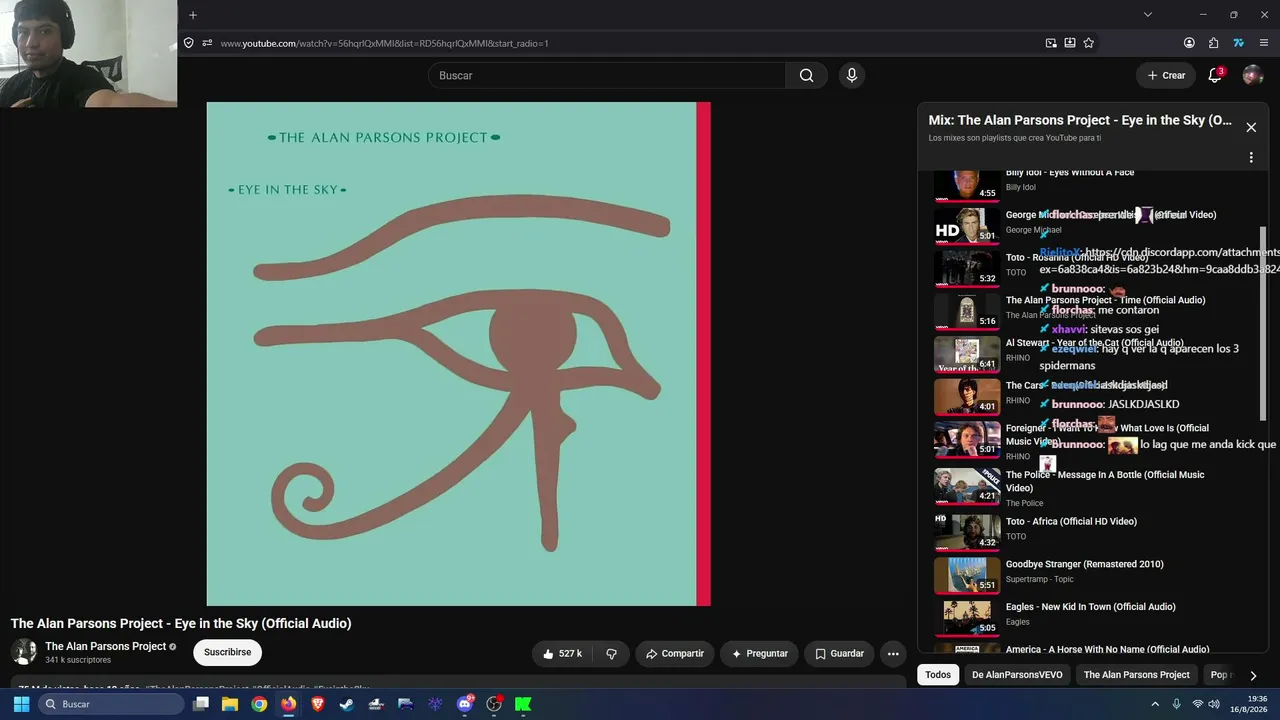
Task: Click the video title Eye in the Sky (Official Audio)
Action: pos(181,623)
